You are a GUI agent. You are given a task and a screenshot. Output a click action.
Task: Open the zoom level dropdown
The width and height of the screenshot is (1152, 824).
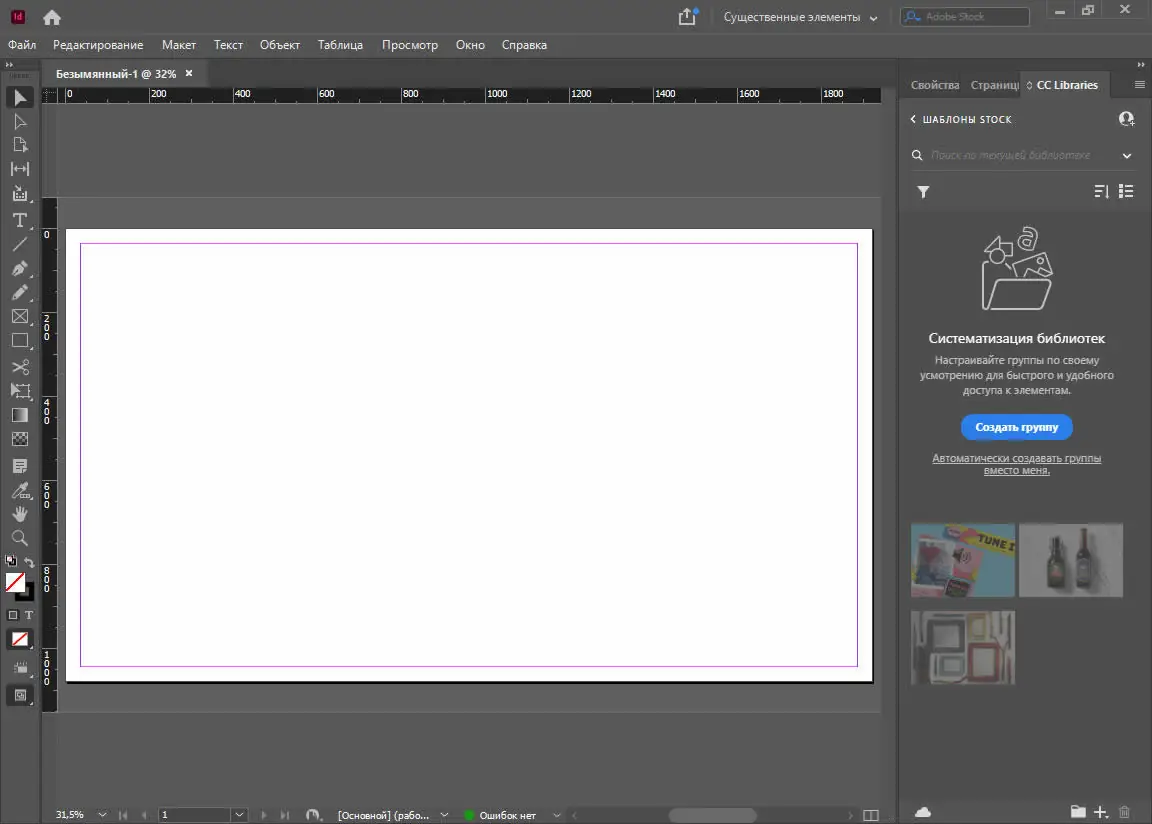tap(101, 814)
